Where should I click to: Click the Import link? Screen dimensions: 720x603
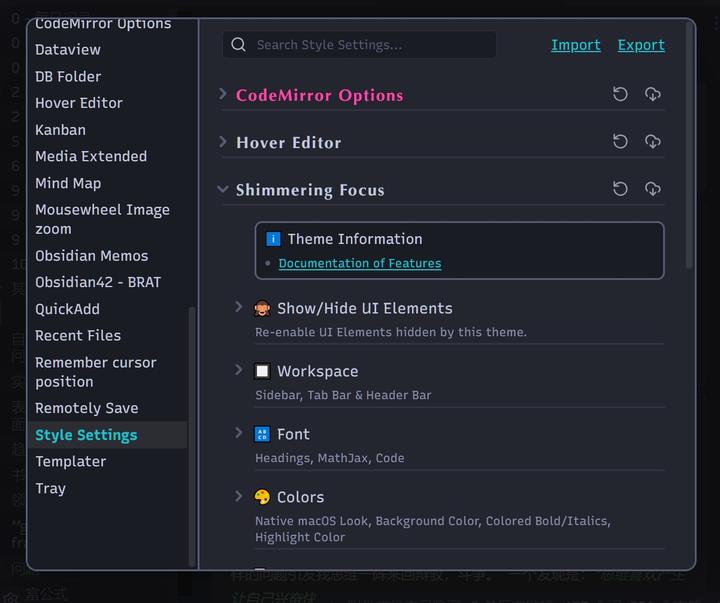coord(576,45)
